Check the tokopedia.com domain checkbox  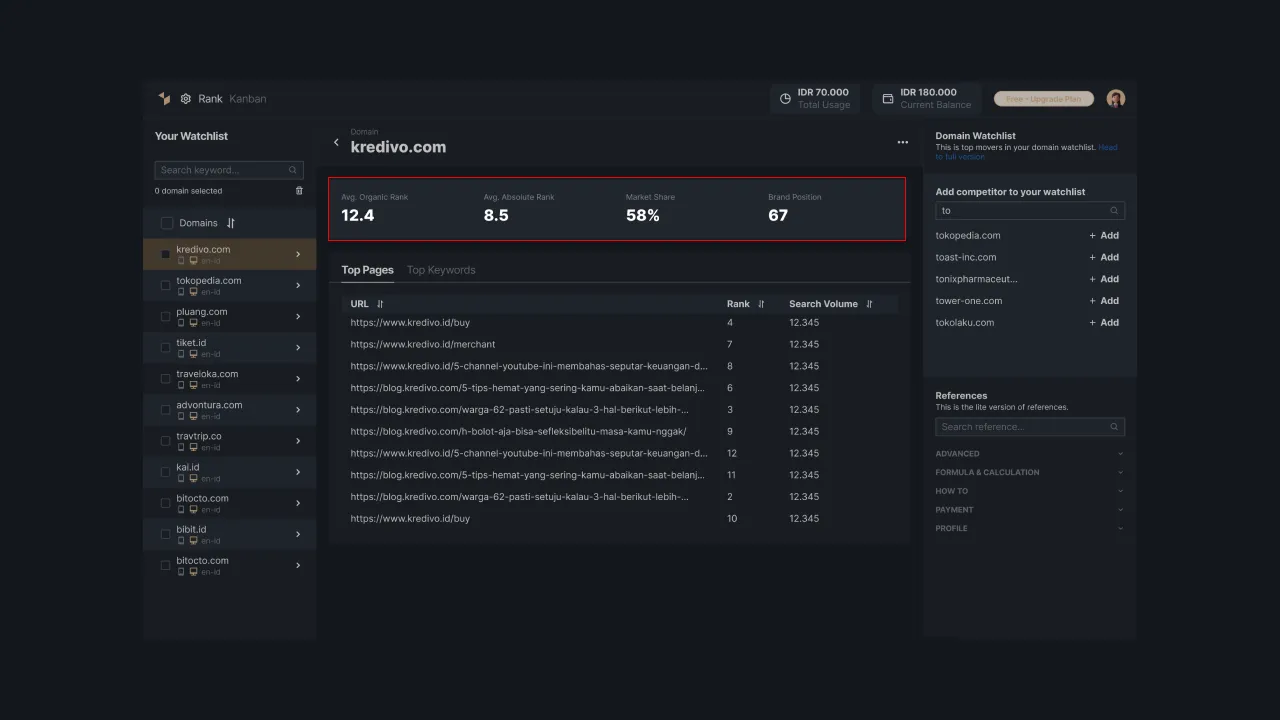166,286
